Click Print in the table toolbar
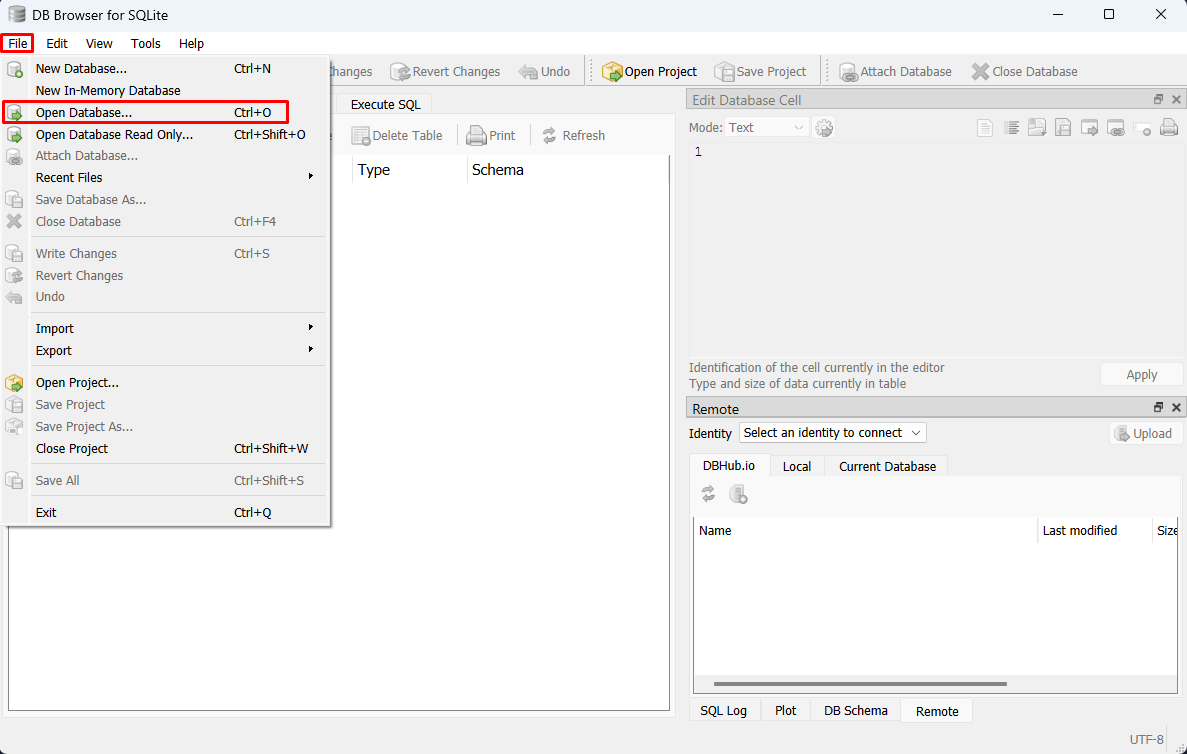The width and height of the screenshot is (1187, 754). pos(490,135)
